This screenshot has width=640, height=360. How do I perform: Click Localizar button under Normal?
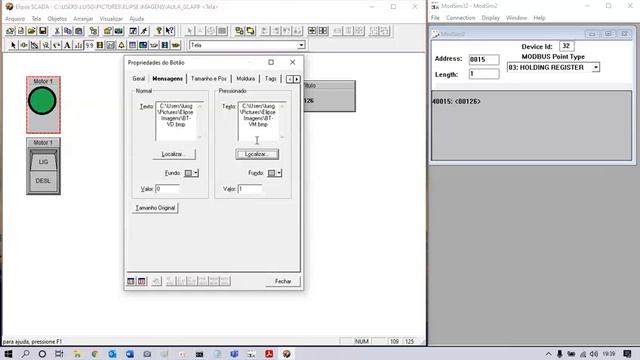click(x=174, y=154)
